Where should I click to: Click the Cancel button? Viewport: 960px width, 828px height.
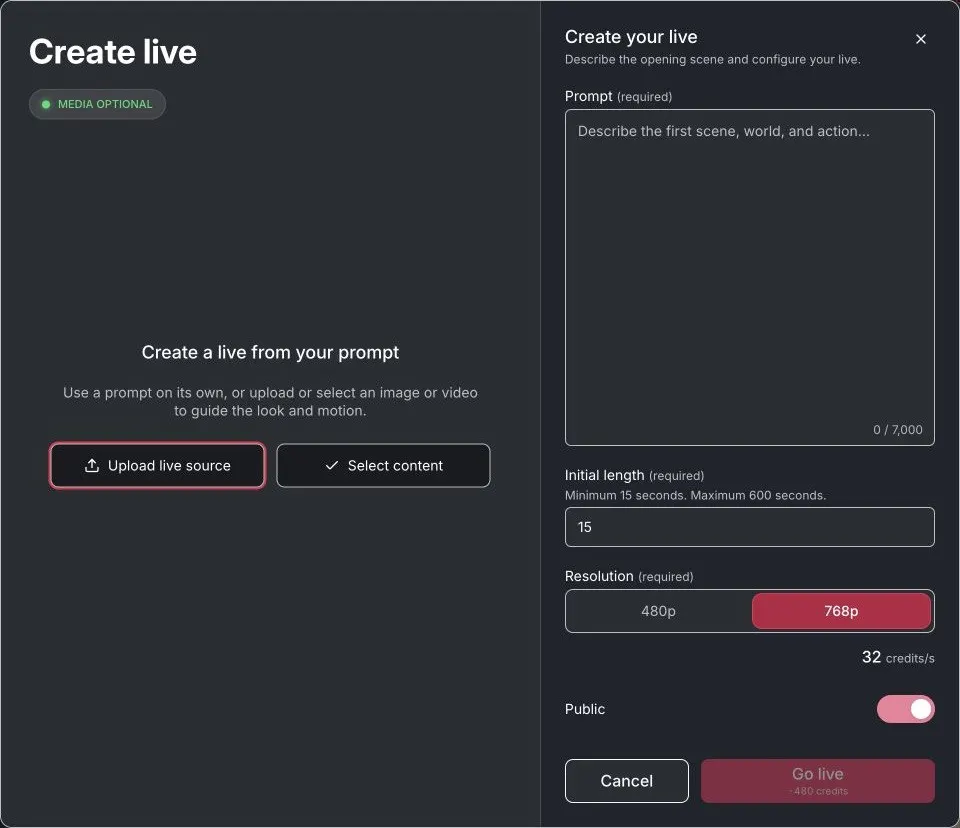626,781
